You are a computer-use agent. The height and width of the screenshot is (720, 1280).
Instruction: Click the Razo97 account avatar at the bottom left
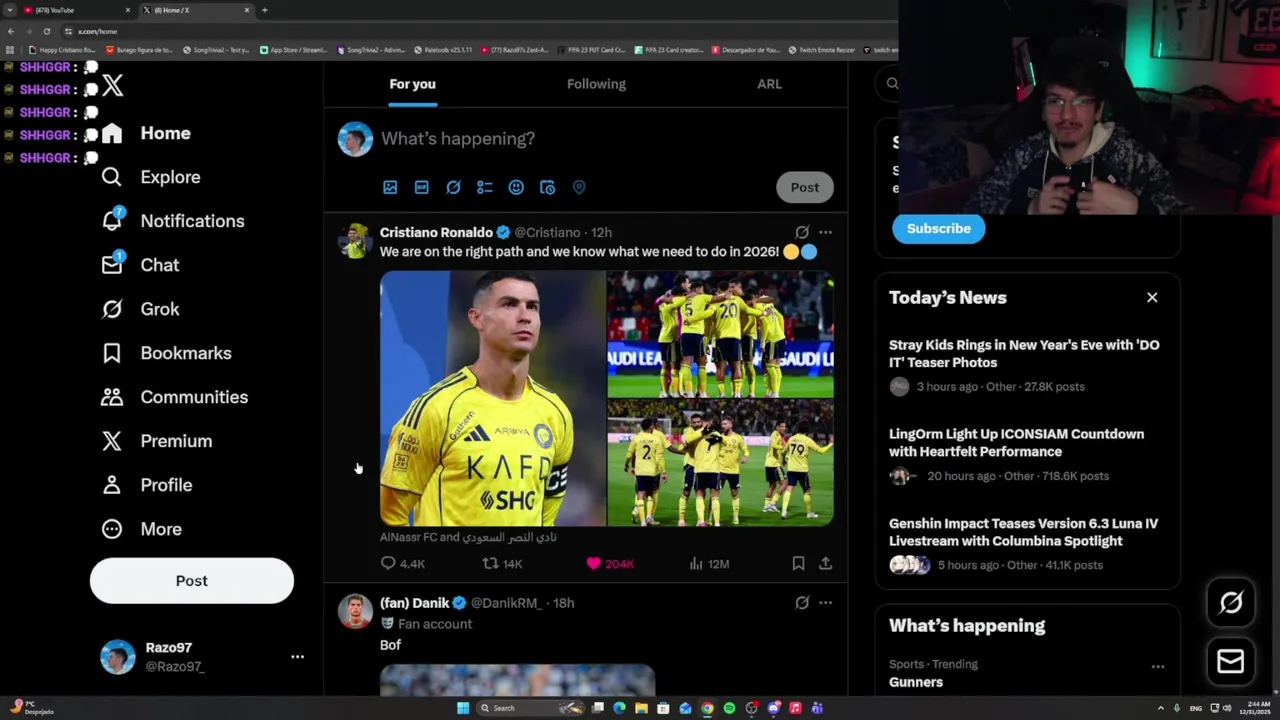tap(118, 657)
